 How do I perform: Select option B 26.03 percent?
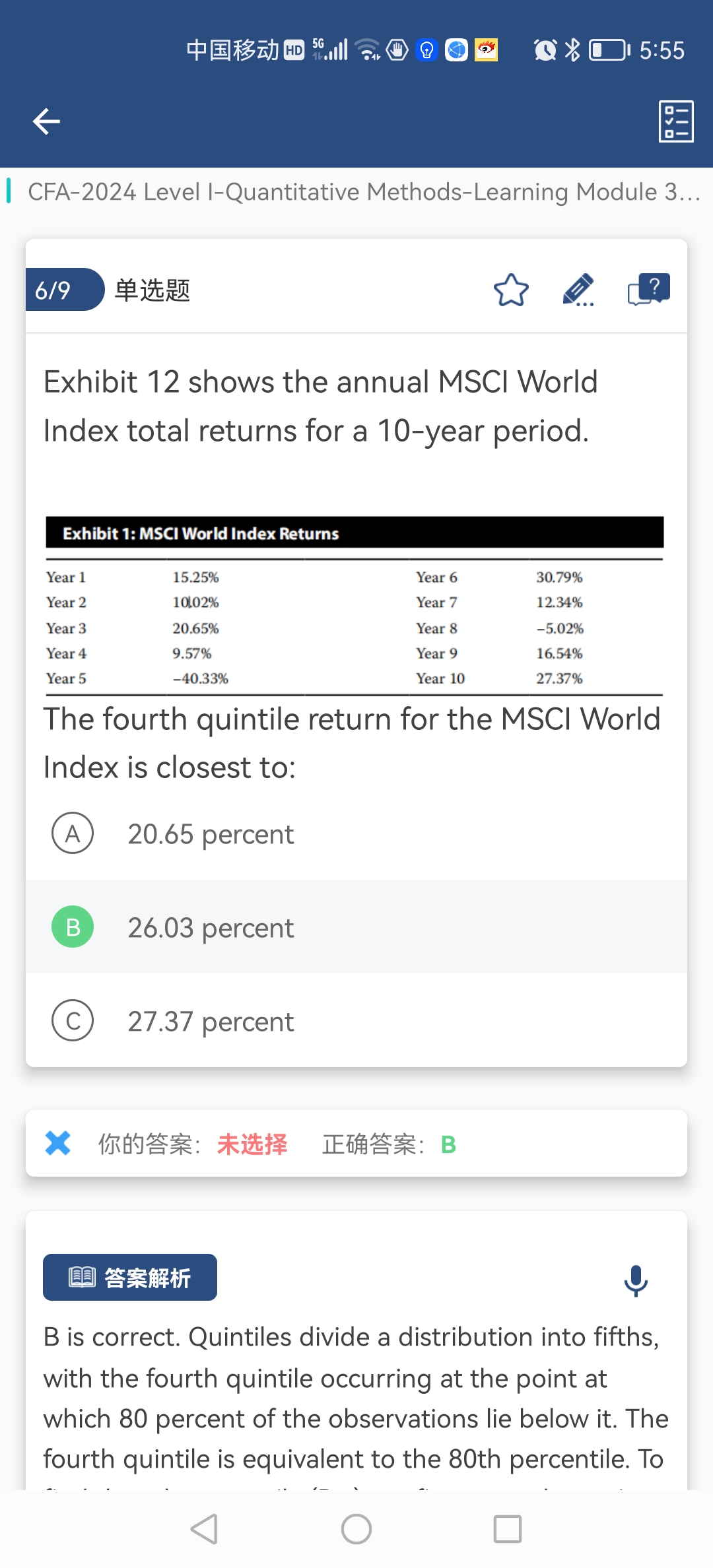(x=356, y=927)
